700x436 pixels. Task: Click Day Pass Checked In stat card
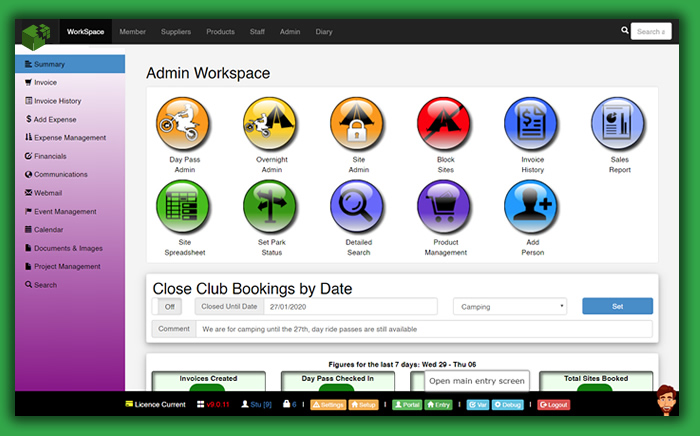(x=338, y=381)
